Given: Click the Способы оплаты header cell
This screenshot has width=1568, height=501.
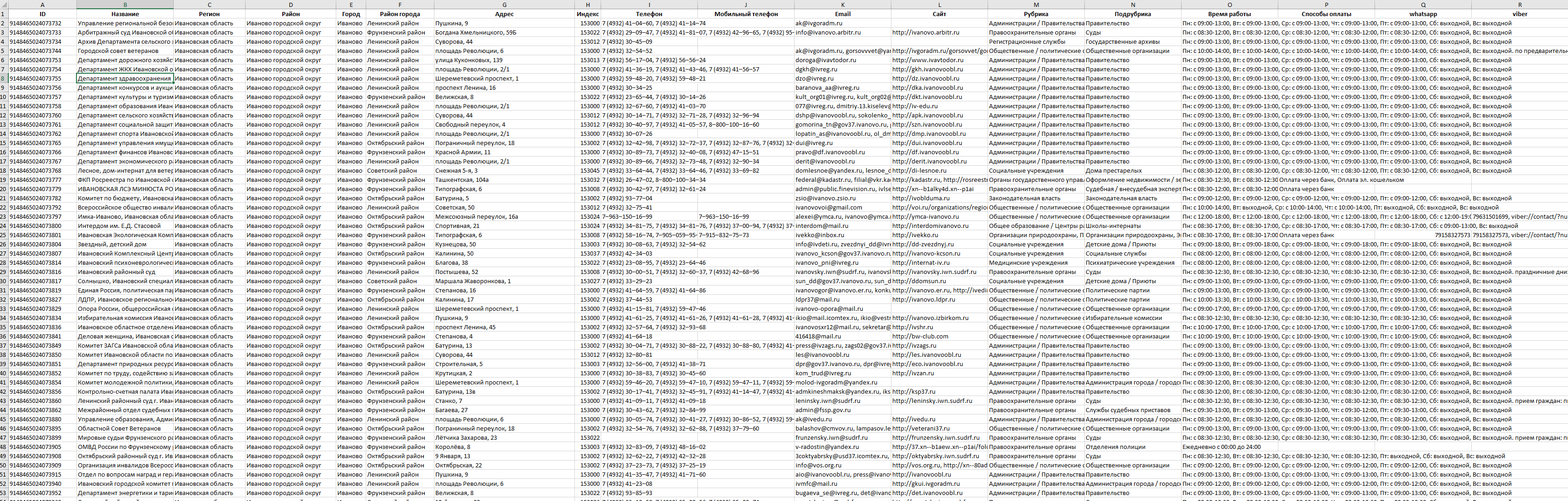Looking at the screenshot, I should tap(1326, 14).
